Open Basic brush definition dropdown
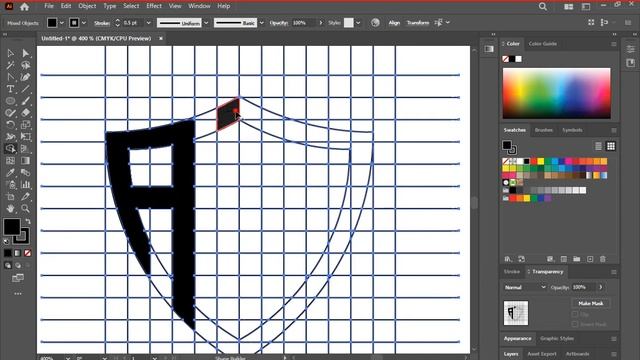Viewport: 640px width, 360px height. (x=262, y=23)
